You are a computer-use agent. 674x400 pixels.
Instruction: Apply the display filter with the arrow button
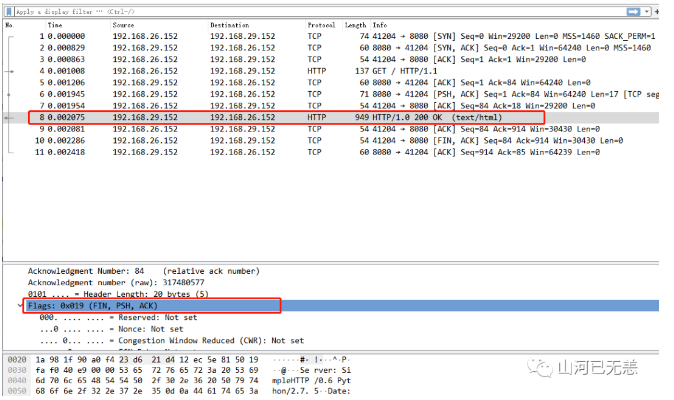[x=634, y=12]
